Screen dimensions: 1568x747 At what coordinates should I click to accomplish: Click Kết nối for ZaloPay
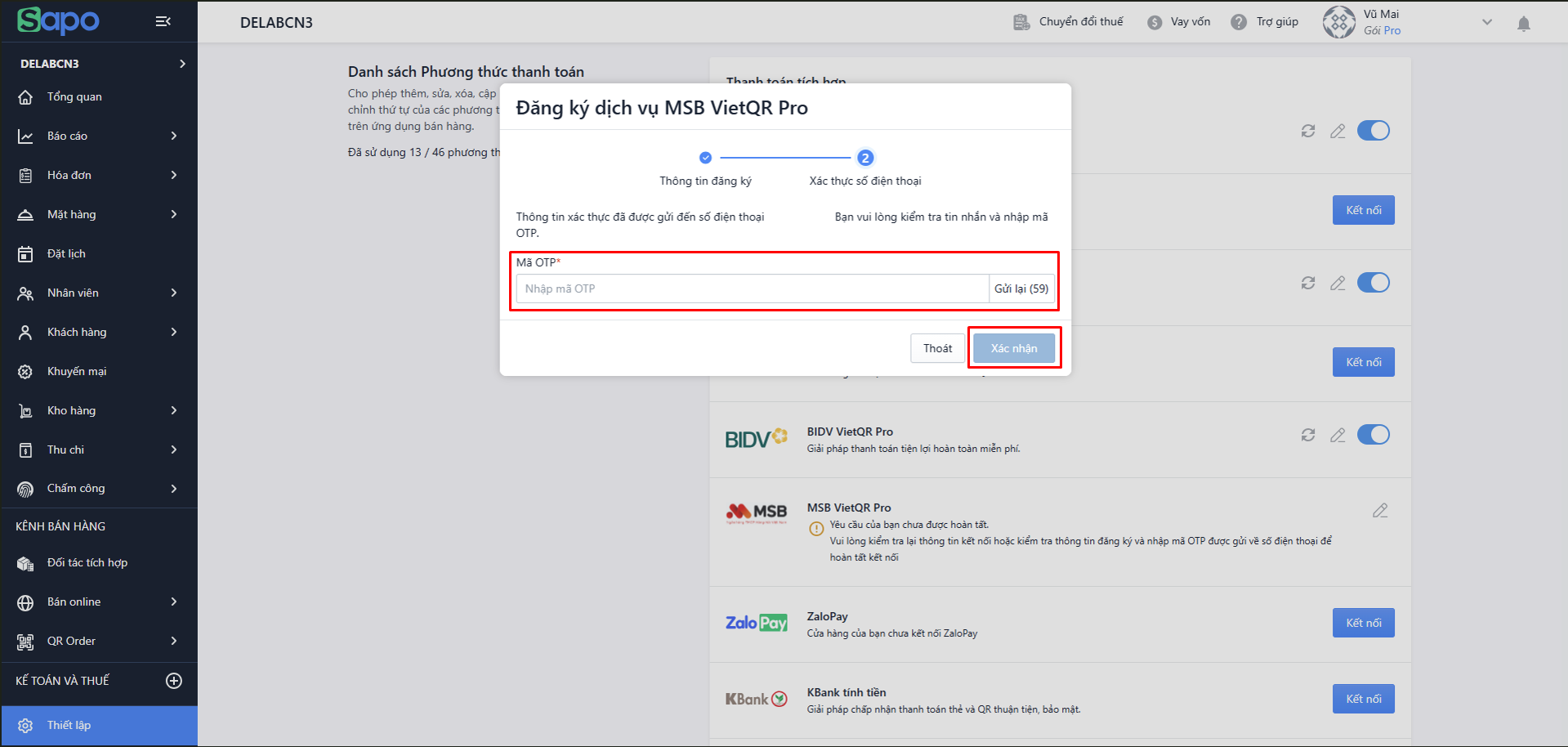1364,623
